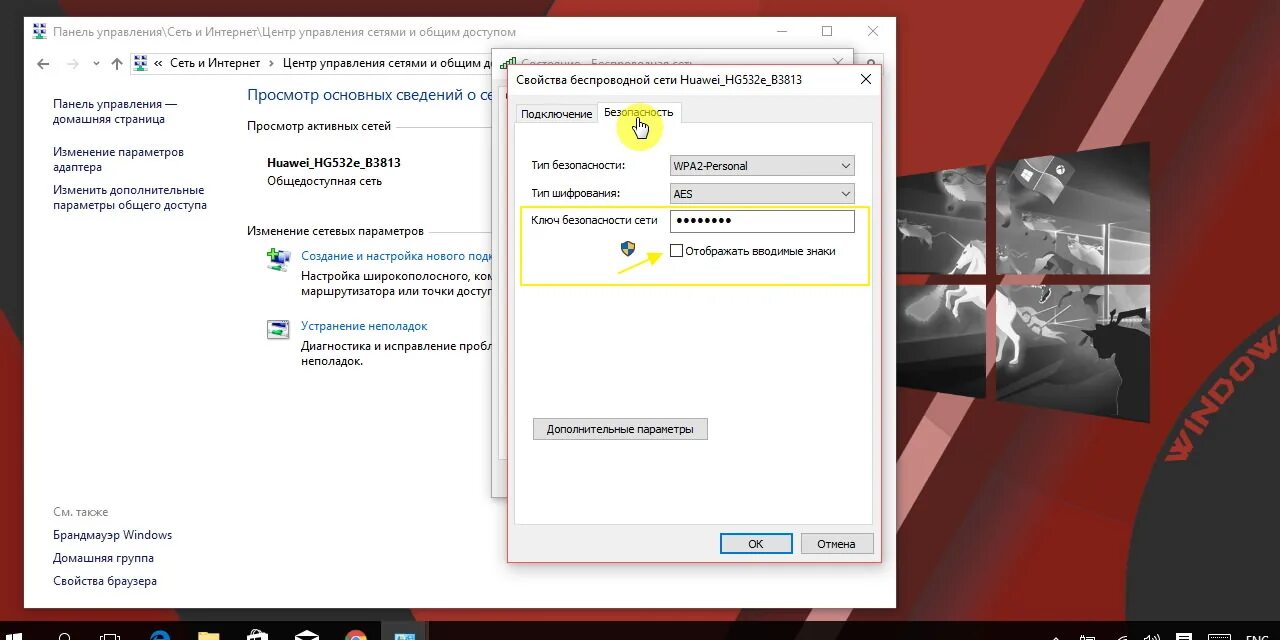Switch to the Подключение tab

coord(556,114)
